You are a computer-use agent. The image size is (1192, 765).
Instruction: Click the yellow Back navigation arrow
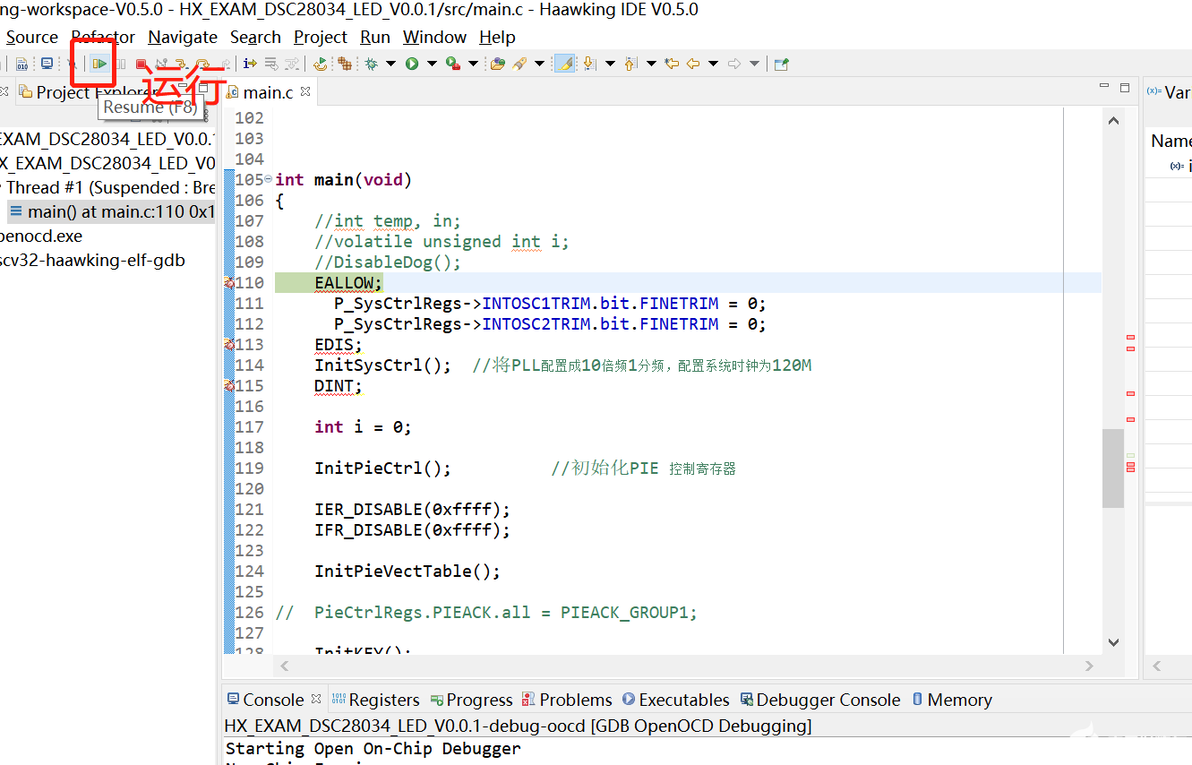point(693,64)
